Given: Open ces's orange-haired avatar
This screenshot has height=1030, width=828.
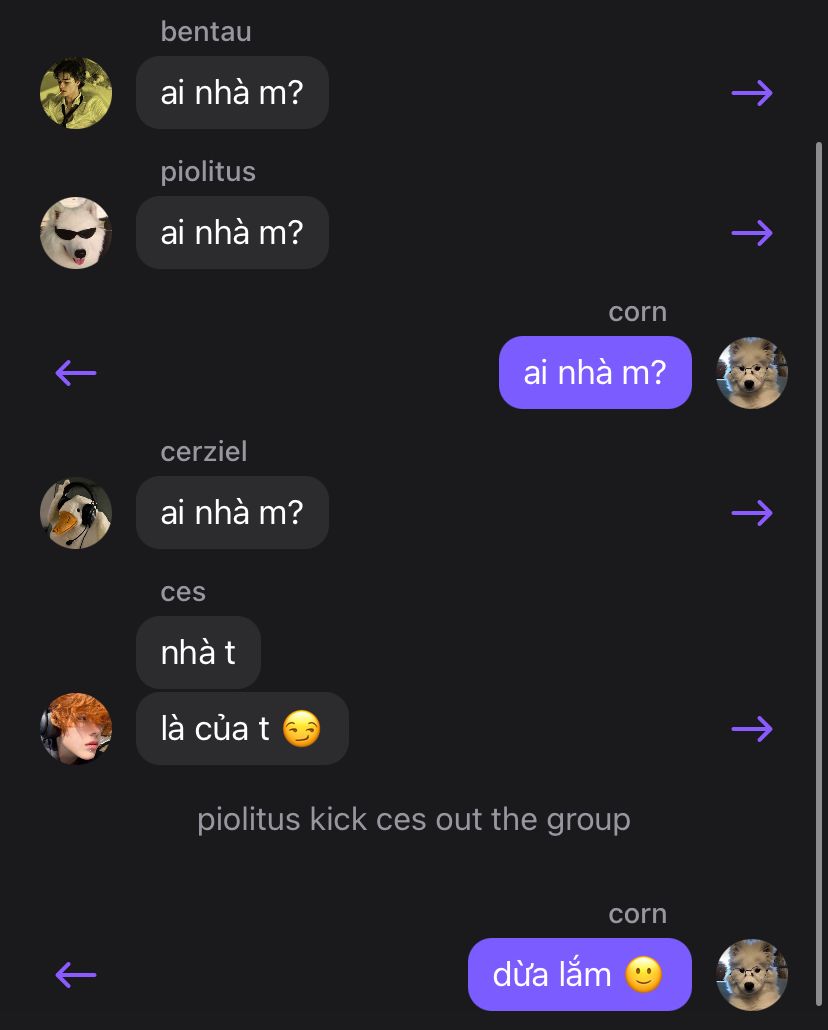Looking at the screenshot, I should 76,729.
